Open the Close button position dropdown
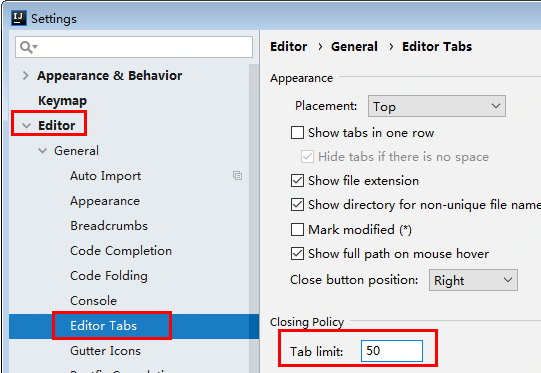 tap(473, 280)
